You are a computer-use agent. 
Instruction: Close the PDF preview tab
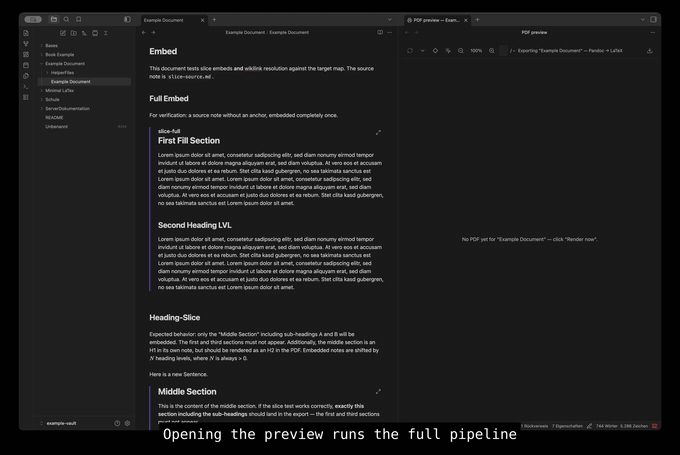click(466, 20)
